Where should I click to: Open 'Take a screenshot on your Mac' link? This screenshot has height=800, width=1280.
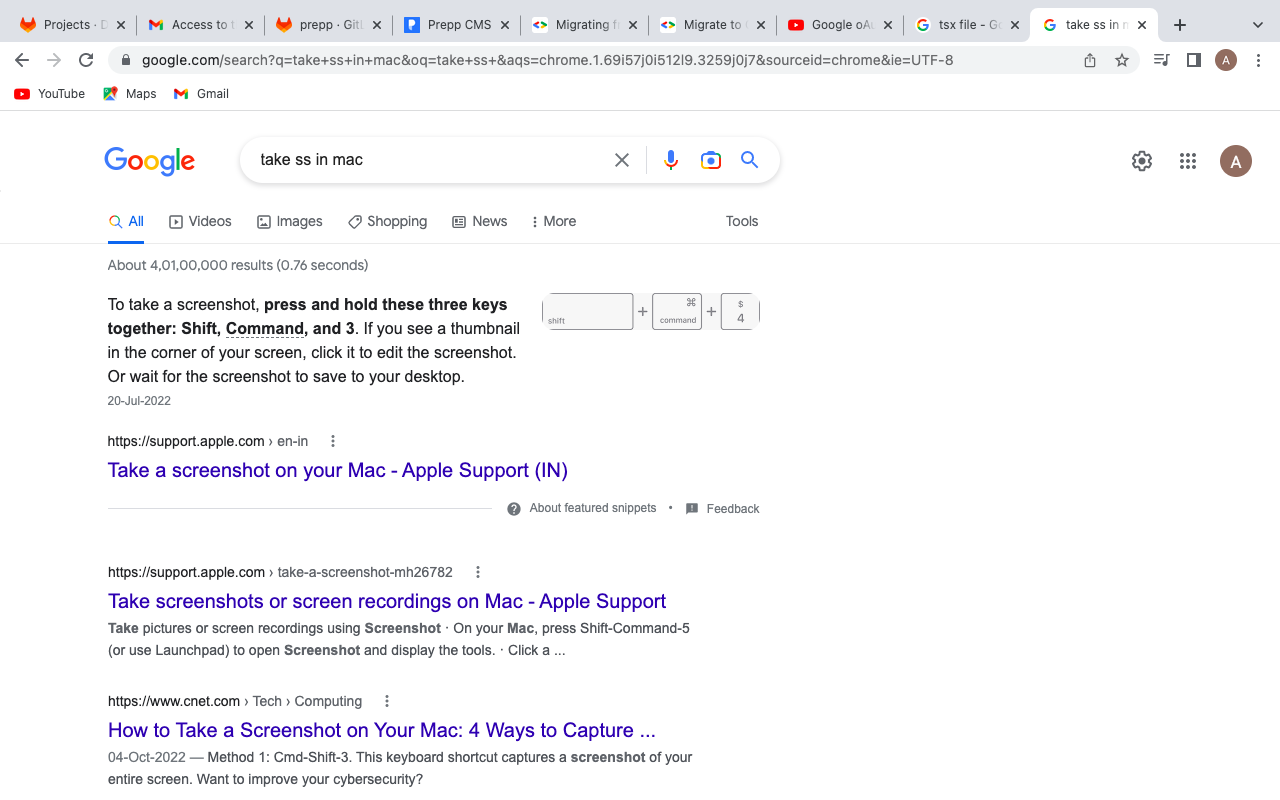tap(338, 470)
